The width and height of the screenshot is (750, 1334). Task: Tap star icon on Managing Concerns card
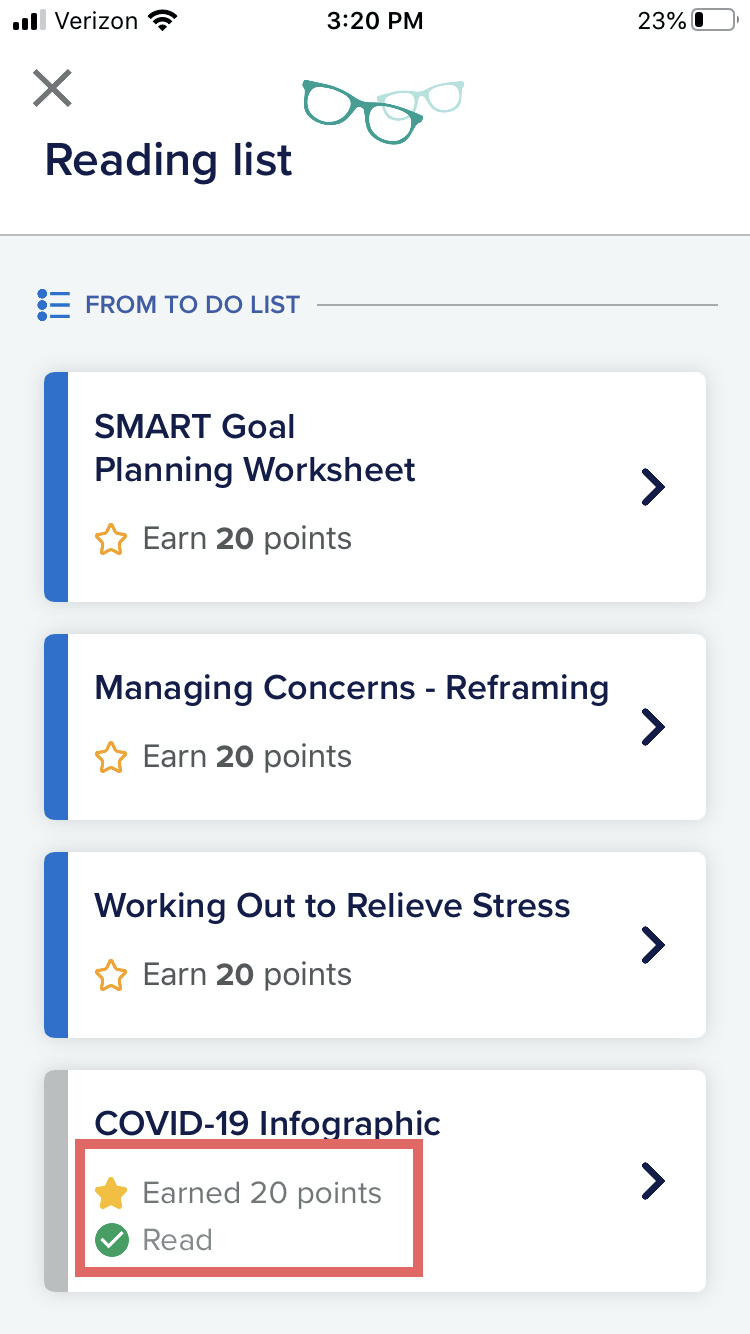click(x=111, y=758)
